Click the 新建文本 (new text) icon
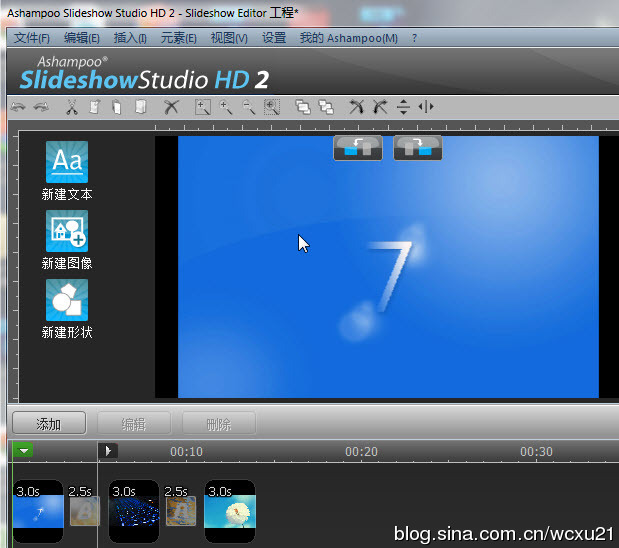619x548 pixels. (x=67, y=162)
